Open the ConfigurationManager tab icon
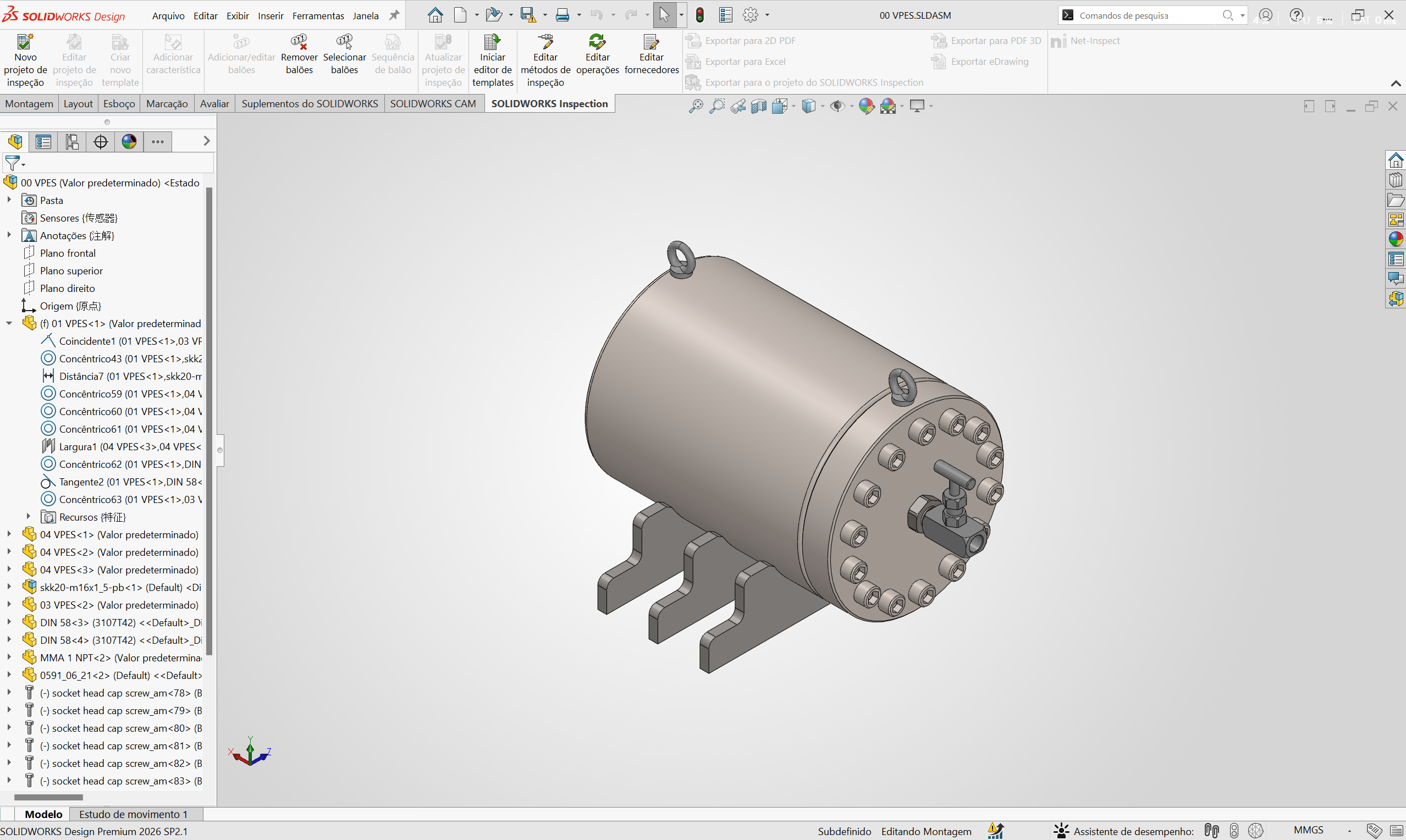 click(72, 141)
